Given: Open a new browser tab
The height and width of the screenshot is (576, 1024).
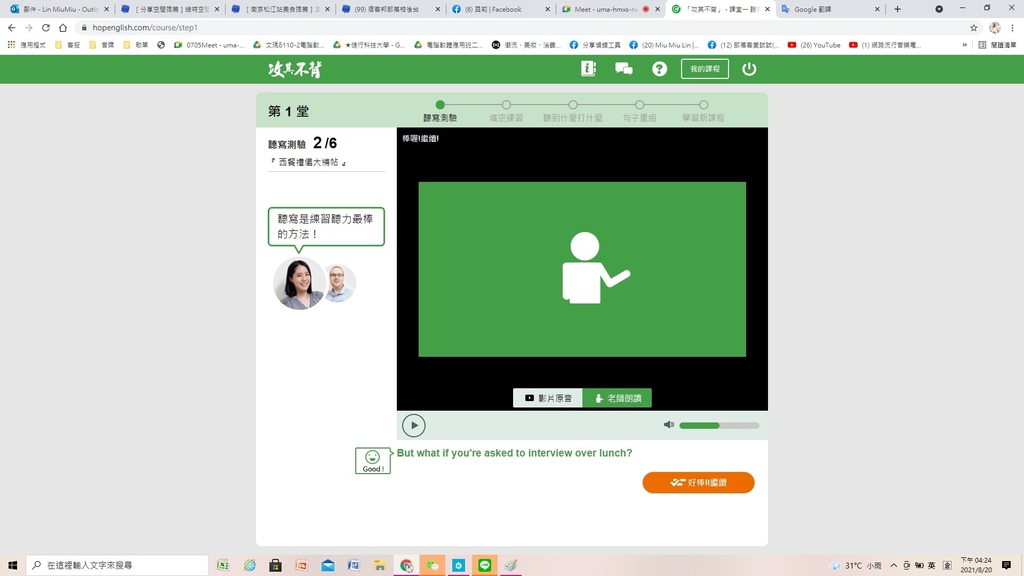Looking at the screenshot, I should coord(897,9).
